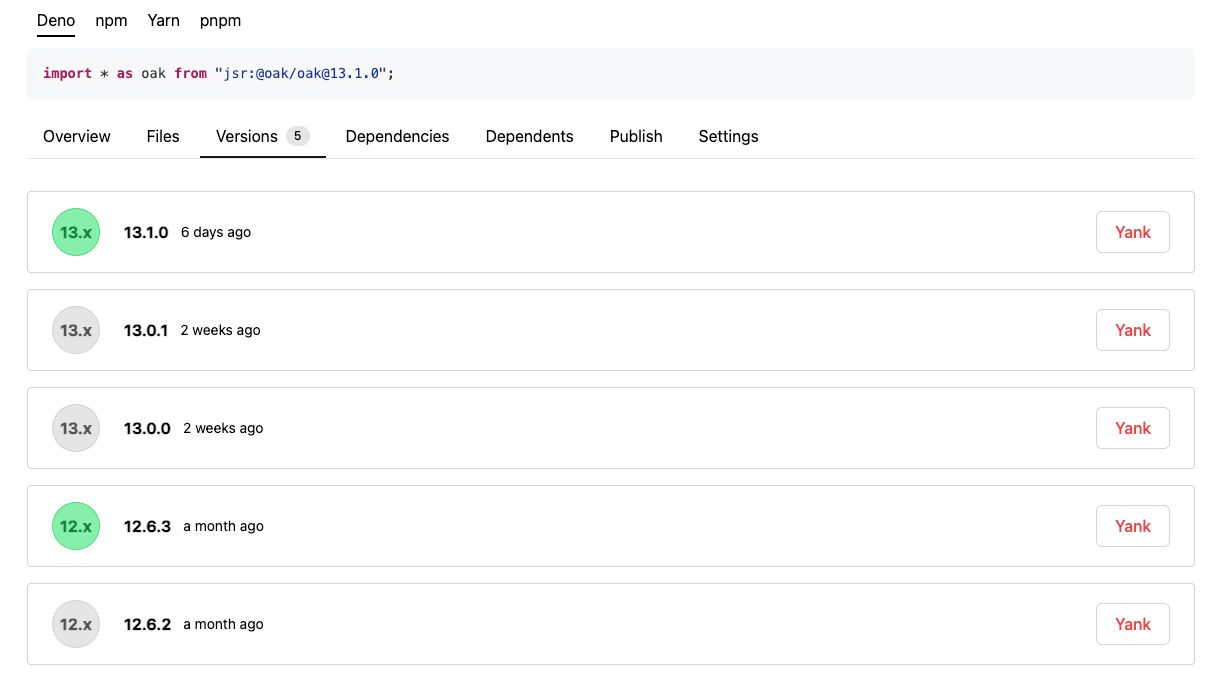Click "2 weeks ago" on 13.0.0 row
Image resolution: width=1207 pixels, height=673 pixels.
tap(223, 428)
